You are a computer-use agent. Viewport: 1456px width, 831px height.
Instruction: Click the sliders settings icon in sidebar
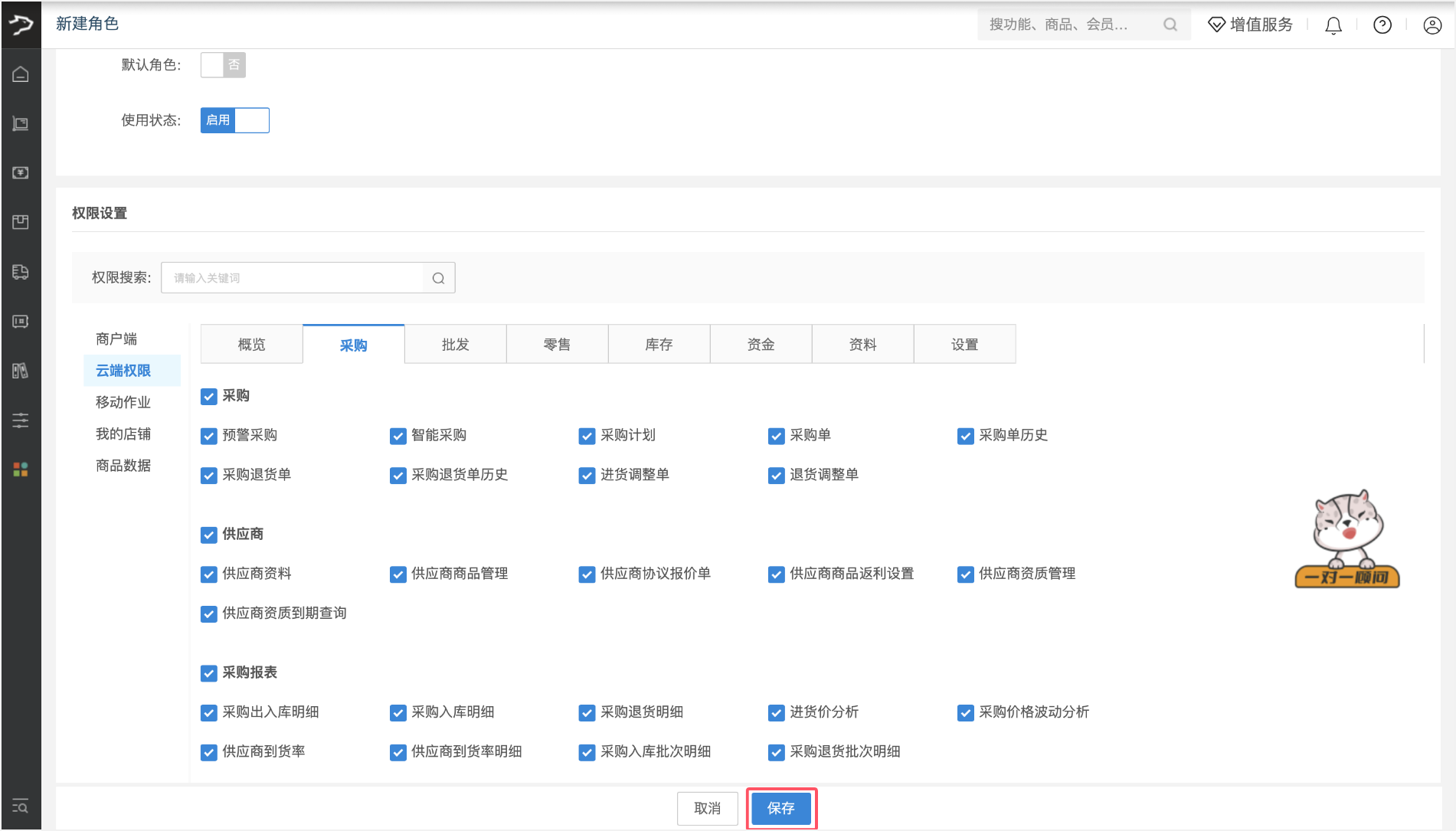point(21,420)
